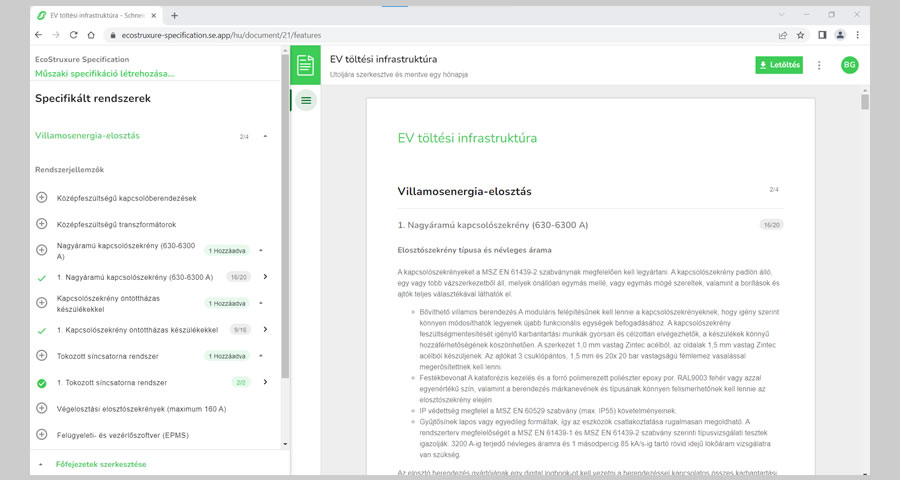900x480 pixels.
Task: Reload the current page
Action: coord(73,35)
